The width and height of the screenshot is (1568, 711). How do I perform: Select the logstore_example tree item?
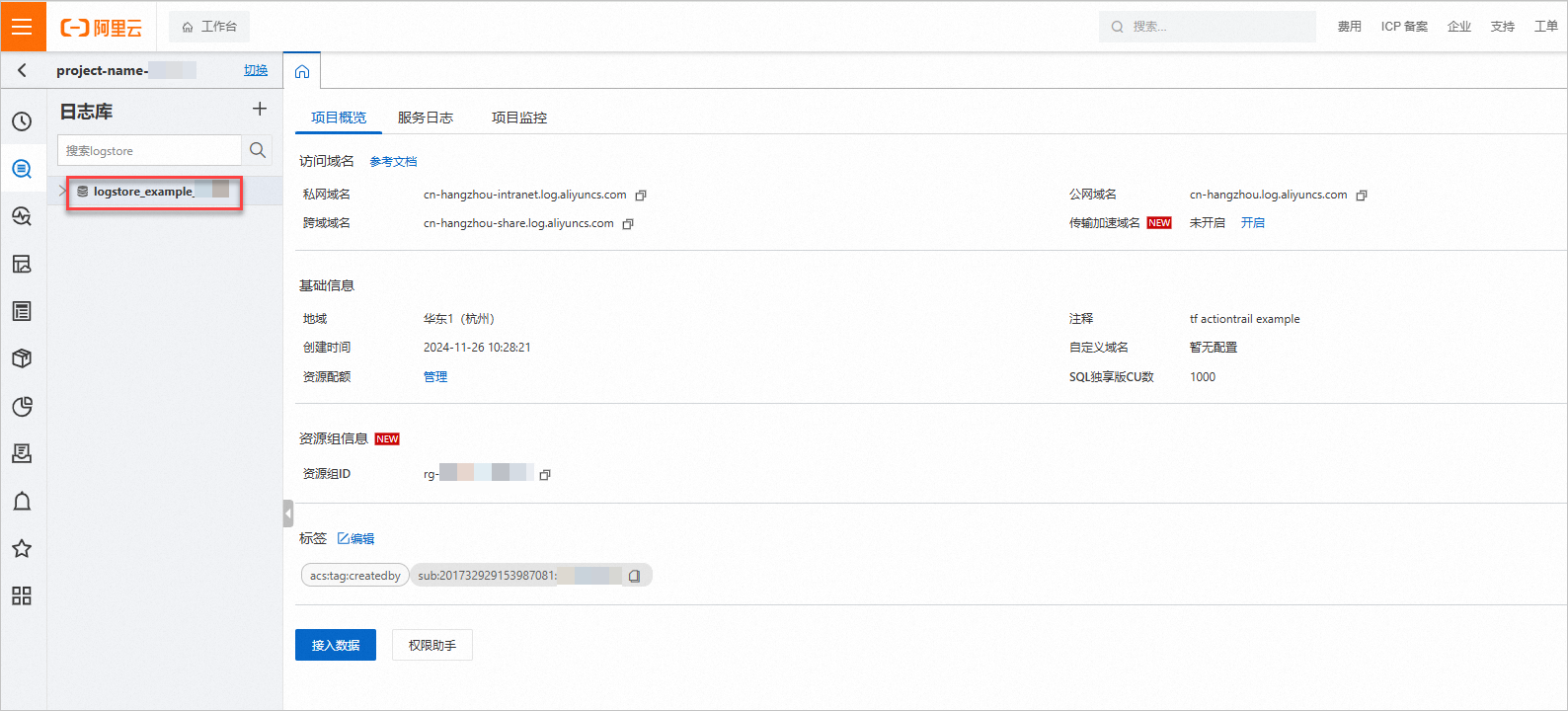(165, 192)
